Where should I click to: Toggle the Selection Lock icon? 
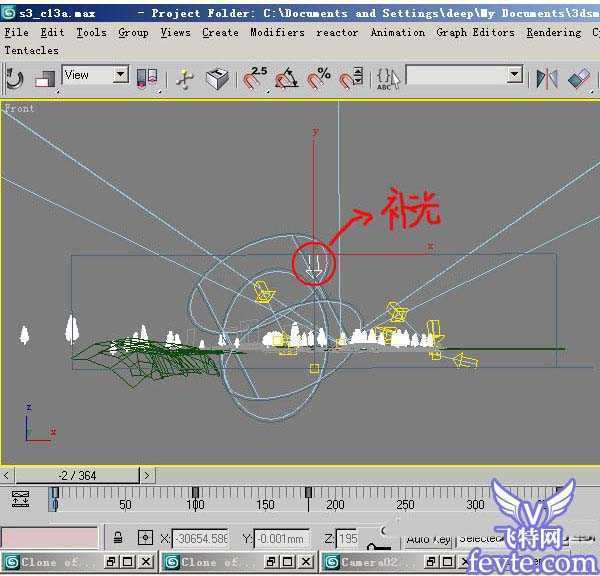pos(118,538)
